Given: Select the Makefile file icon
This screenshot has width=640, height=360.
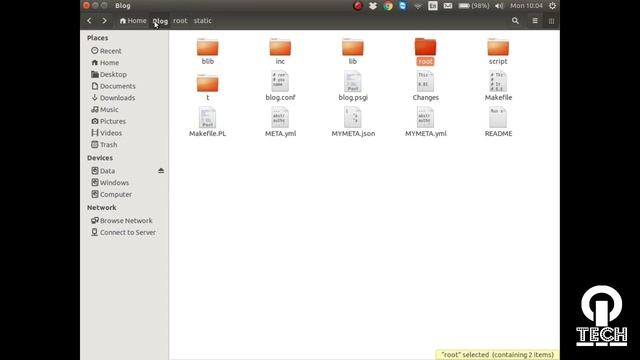Looking at the screenshot, I should 498,81.
